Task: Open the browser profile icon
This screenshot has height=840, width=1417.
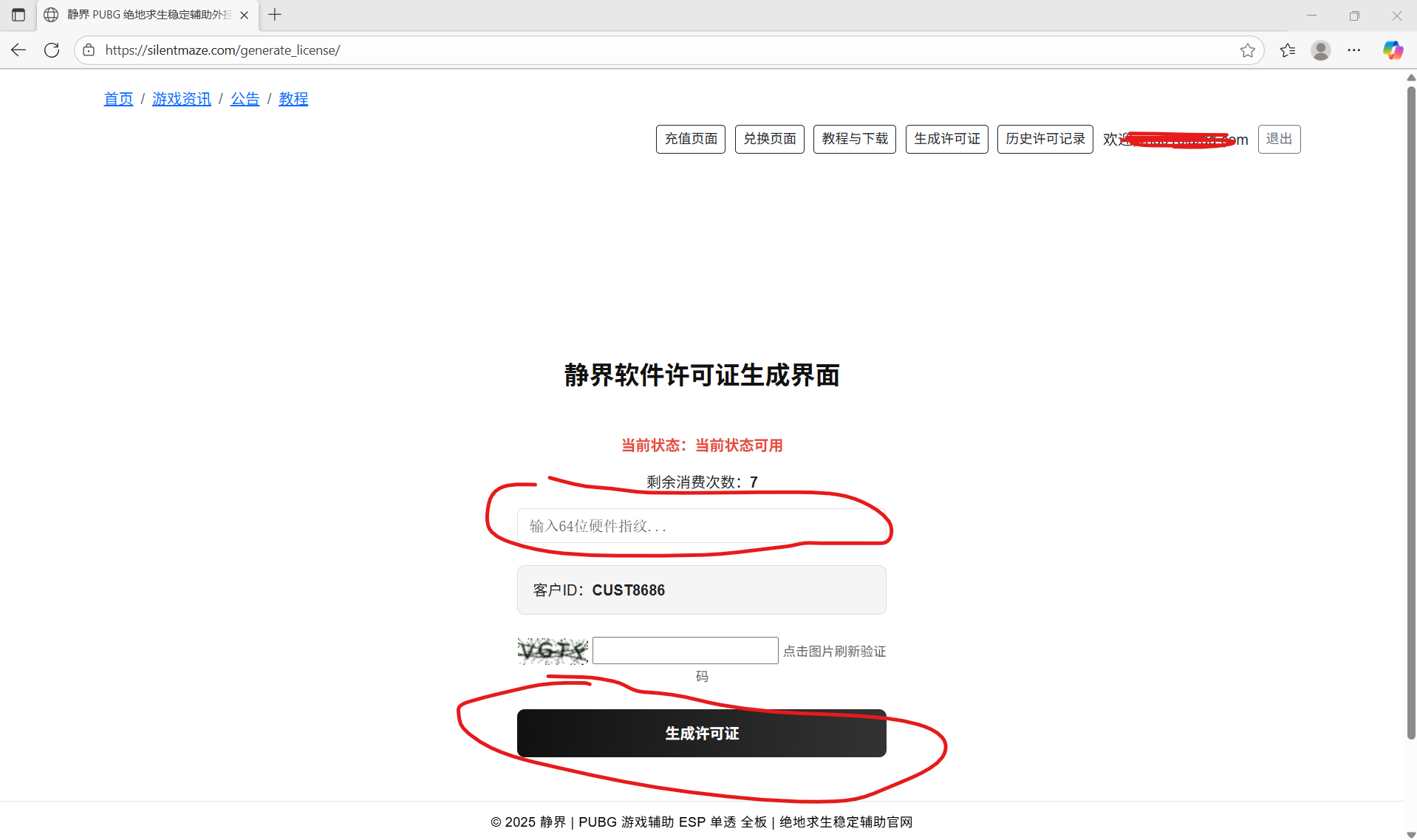Action: (1320, 50)
